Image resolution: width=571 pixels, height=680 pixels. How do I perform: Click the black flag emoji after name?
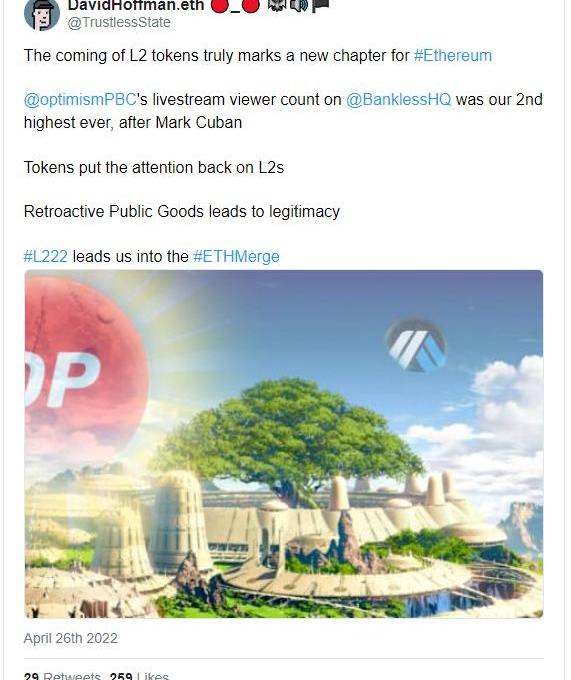(320, 5)
